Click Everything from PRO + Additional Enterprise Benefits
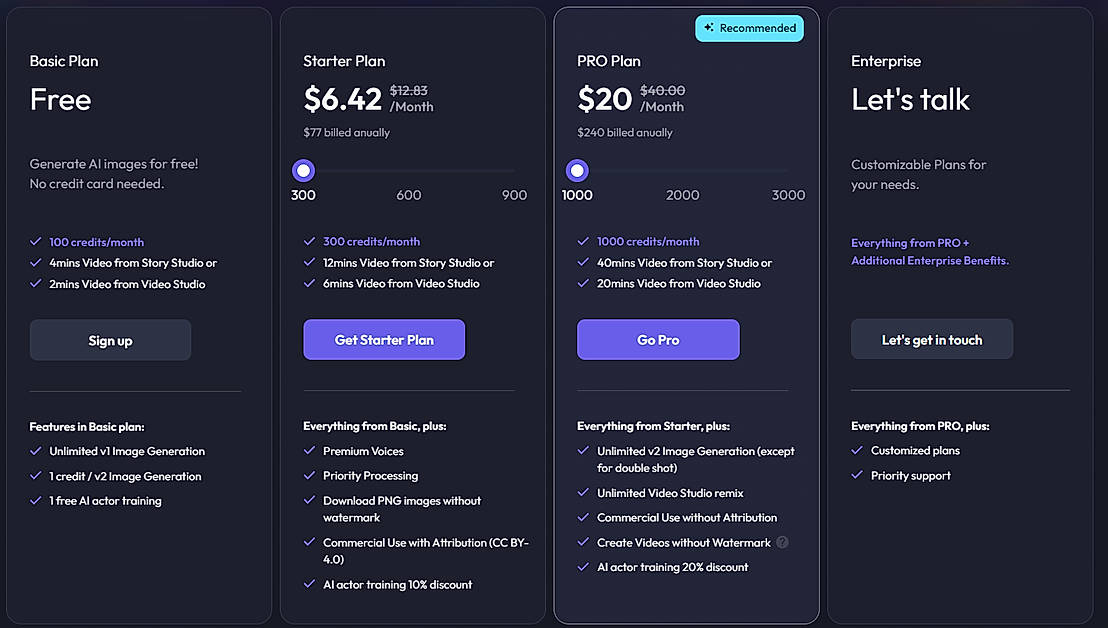The image size is (1108, 628). [x=929, y=252]
